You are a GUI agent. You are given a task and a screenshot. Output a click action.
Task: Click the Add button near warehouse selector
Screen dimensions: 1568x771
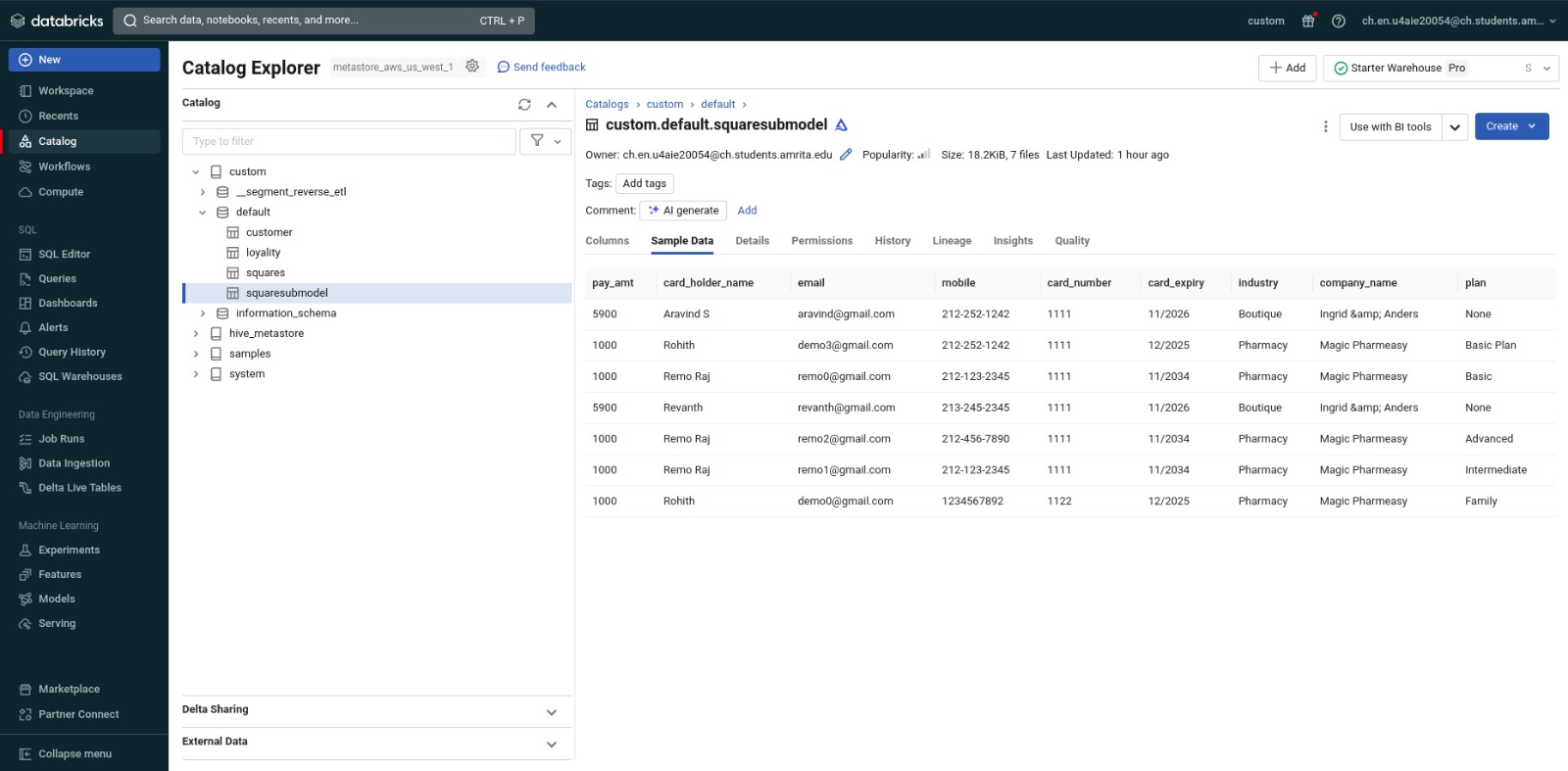pyautogui.click(x=1288, y=68)
